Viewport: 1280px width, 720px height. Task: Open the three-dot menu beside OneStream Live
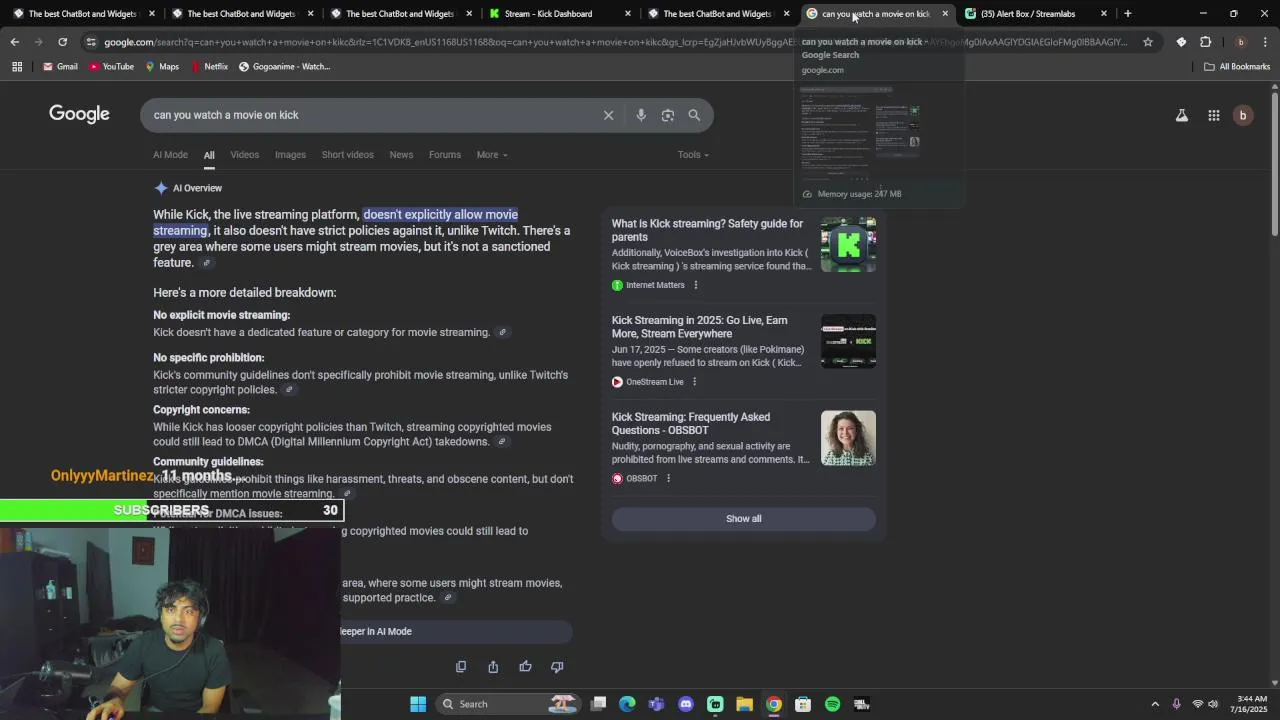[x=694, y=382]
